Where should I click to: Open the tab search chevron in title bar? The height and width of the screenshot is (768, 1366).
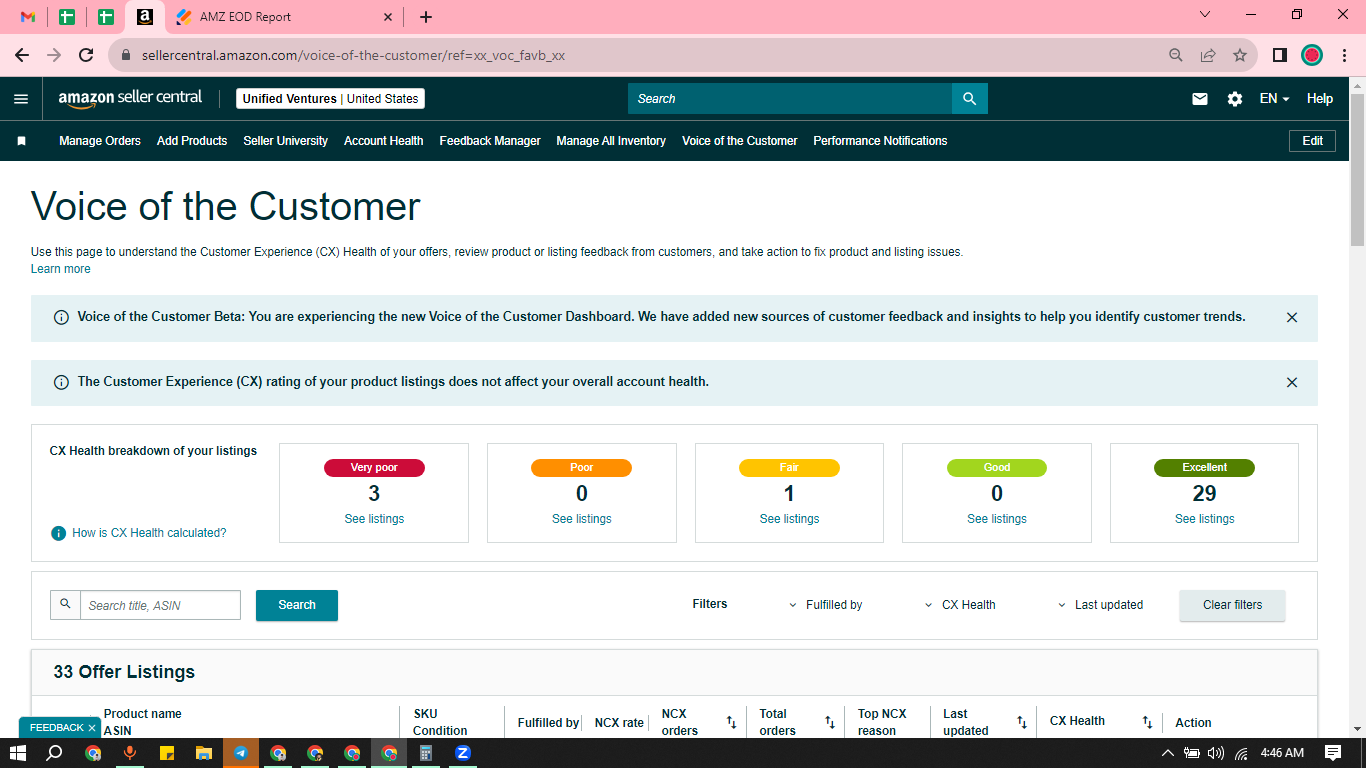pos(1204,15)
